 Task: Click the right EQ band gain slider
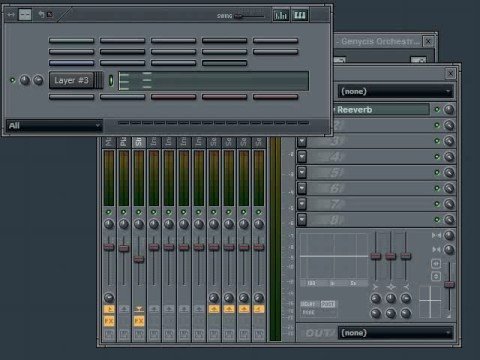click(406, 256)
